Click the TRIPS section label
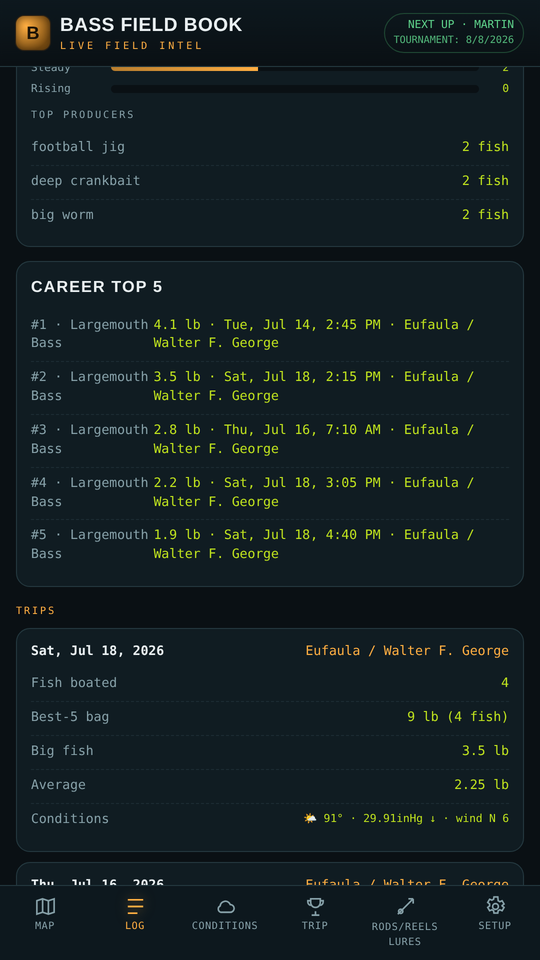The height and width of the screenshot is (960, 540). point(36,610)
